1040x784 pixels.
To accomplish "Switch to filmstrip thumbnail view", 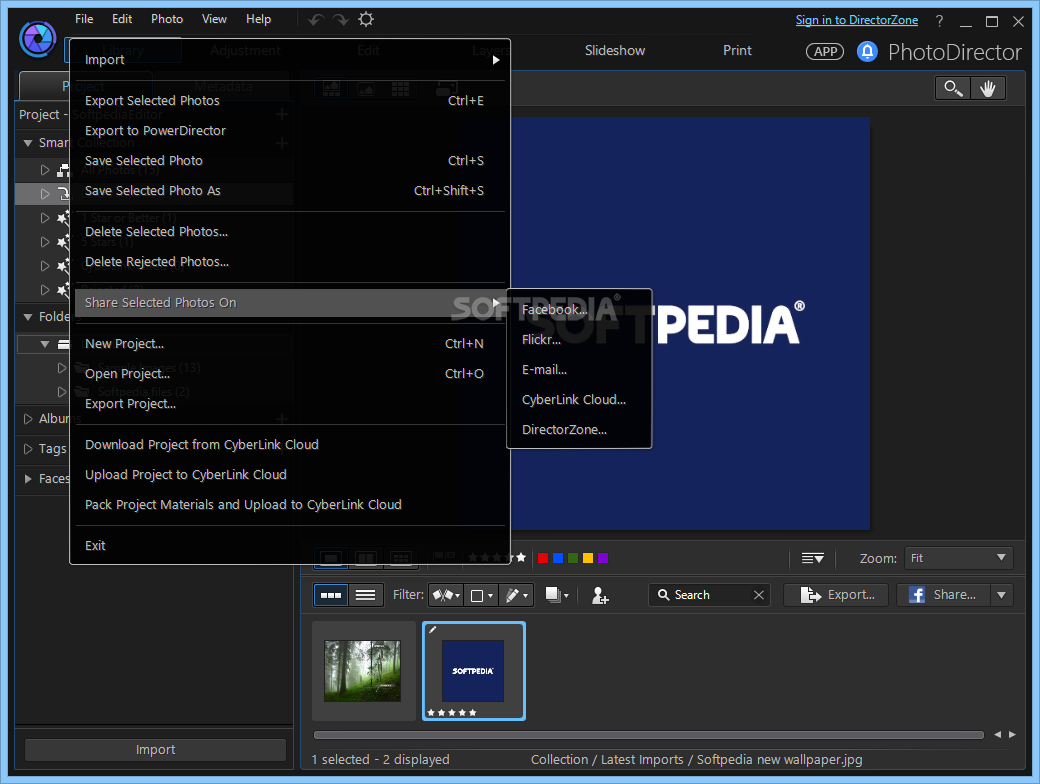I will pos(330,595).
